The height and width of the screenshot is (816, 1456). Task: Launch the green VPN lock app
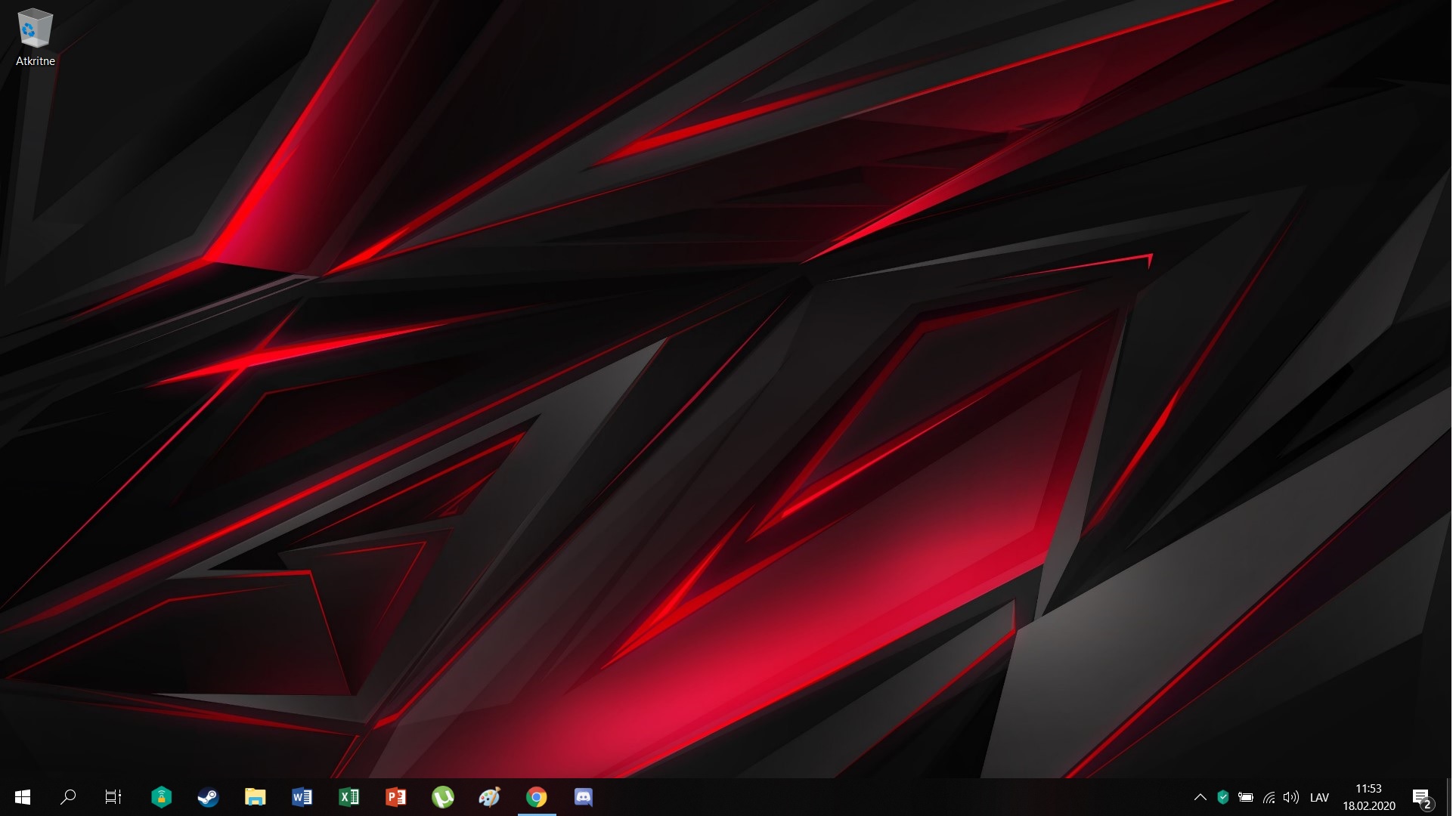point(161,797)
